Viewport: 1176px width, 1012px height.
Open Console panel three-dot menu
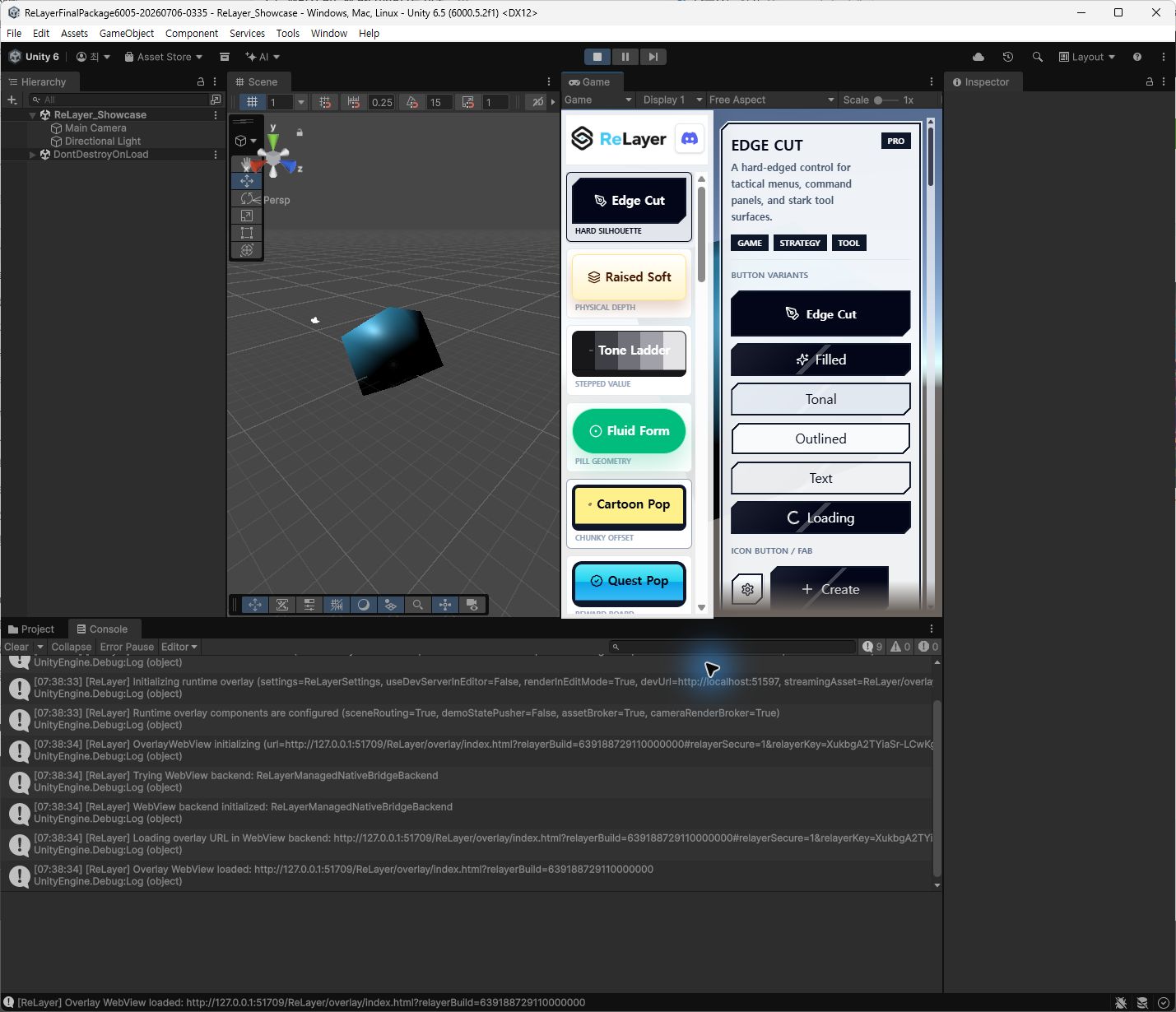pos(932,629)
